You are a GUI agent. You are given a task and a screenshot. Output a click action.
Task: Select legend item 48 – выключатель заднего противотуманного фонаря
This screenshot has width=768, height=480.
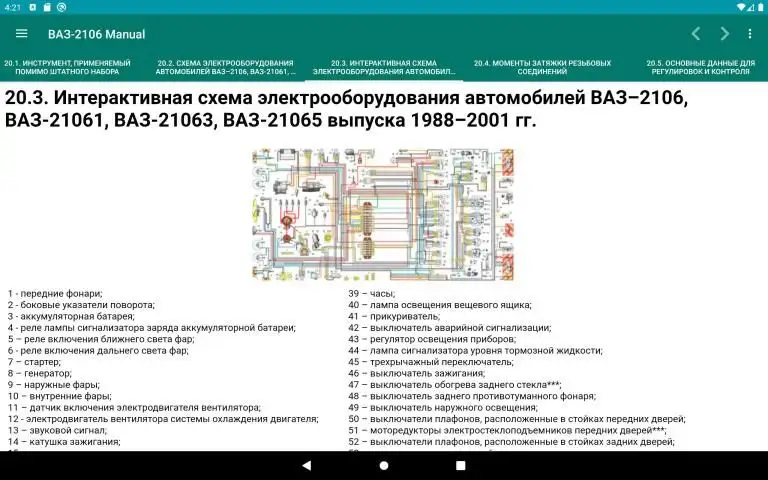coord(472,396)
